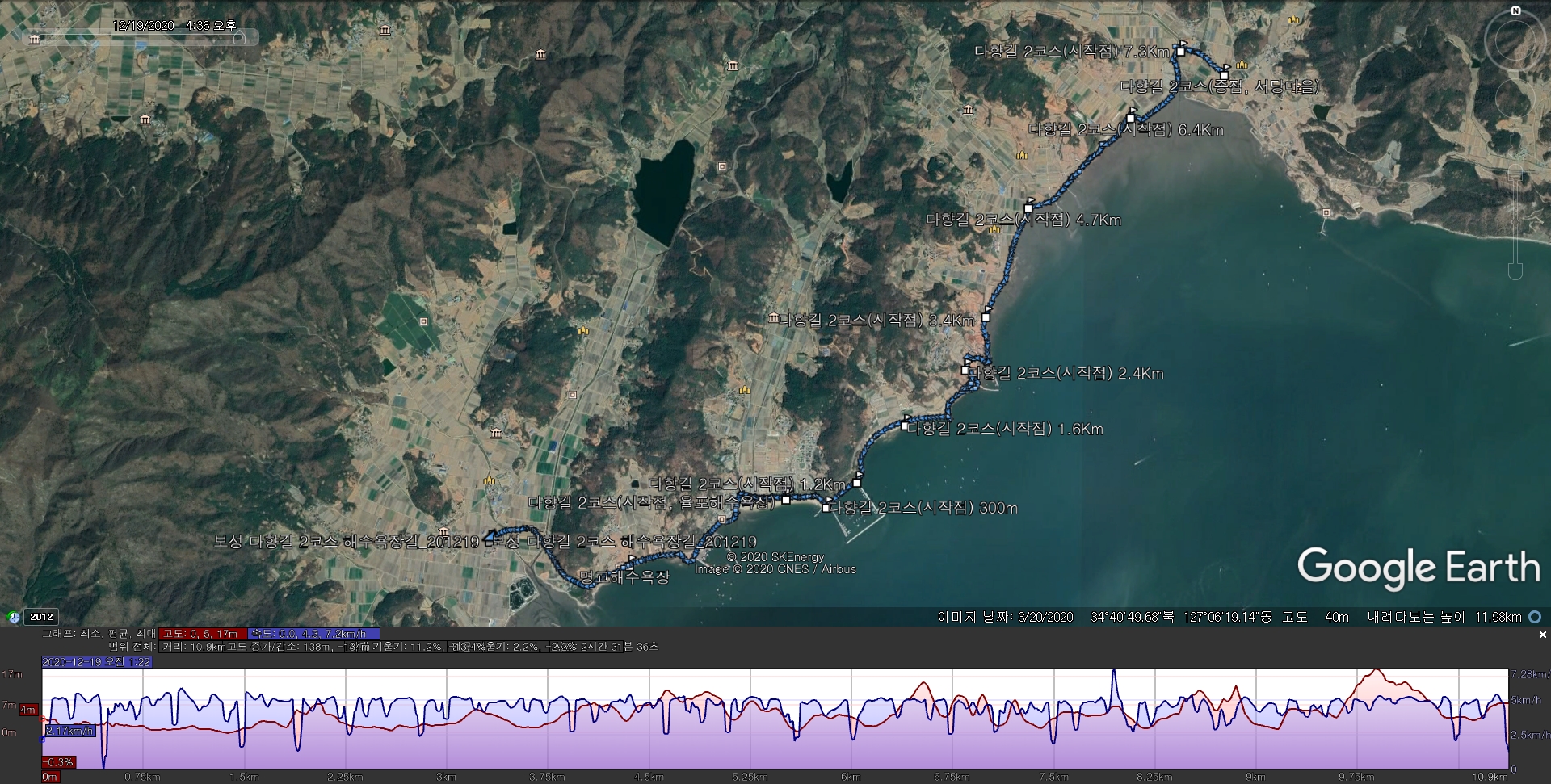The image size is (1551, 784).
Task: Click the longitude 127°06'19.14"동 readout
Action: tap(1228, 617)
